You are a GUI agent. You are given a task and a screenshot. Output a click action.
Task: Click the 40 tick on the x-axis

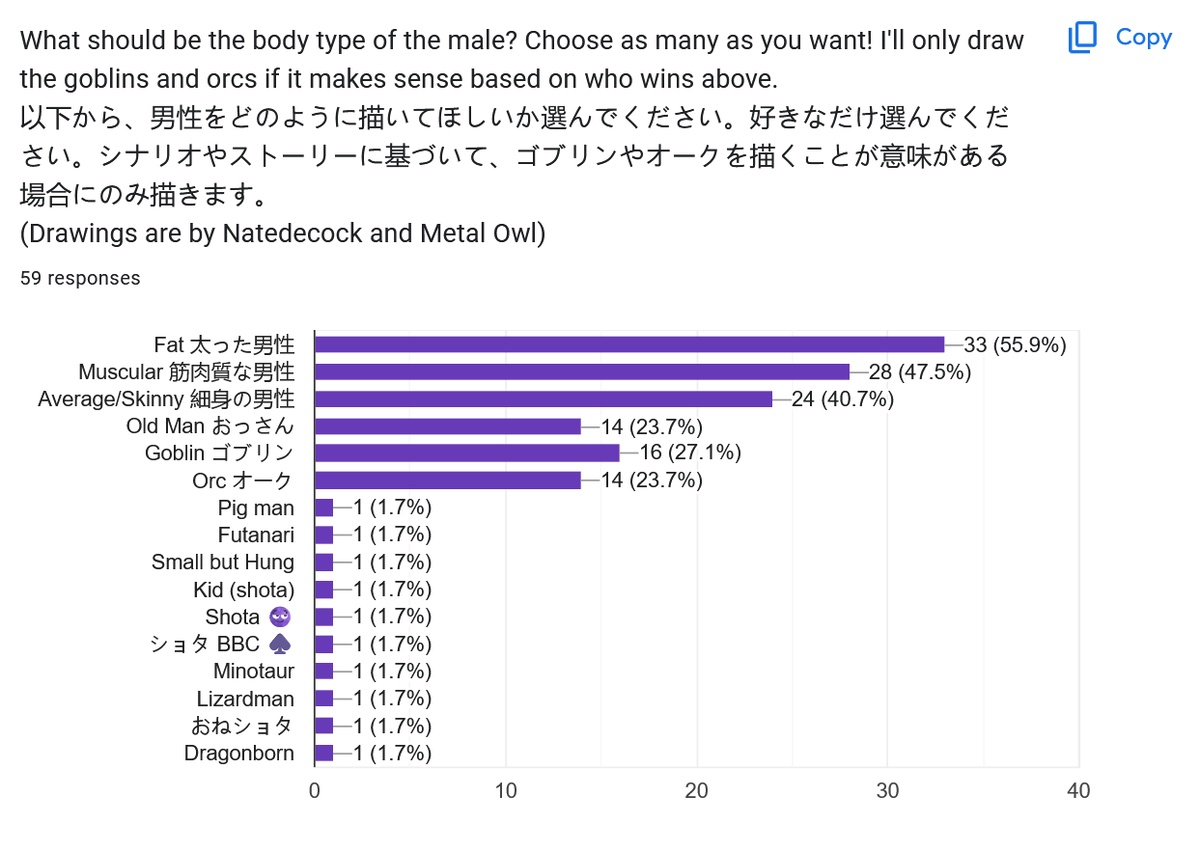(x=1078, y=790)
